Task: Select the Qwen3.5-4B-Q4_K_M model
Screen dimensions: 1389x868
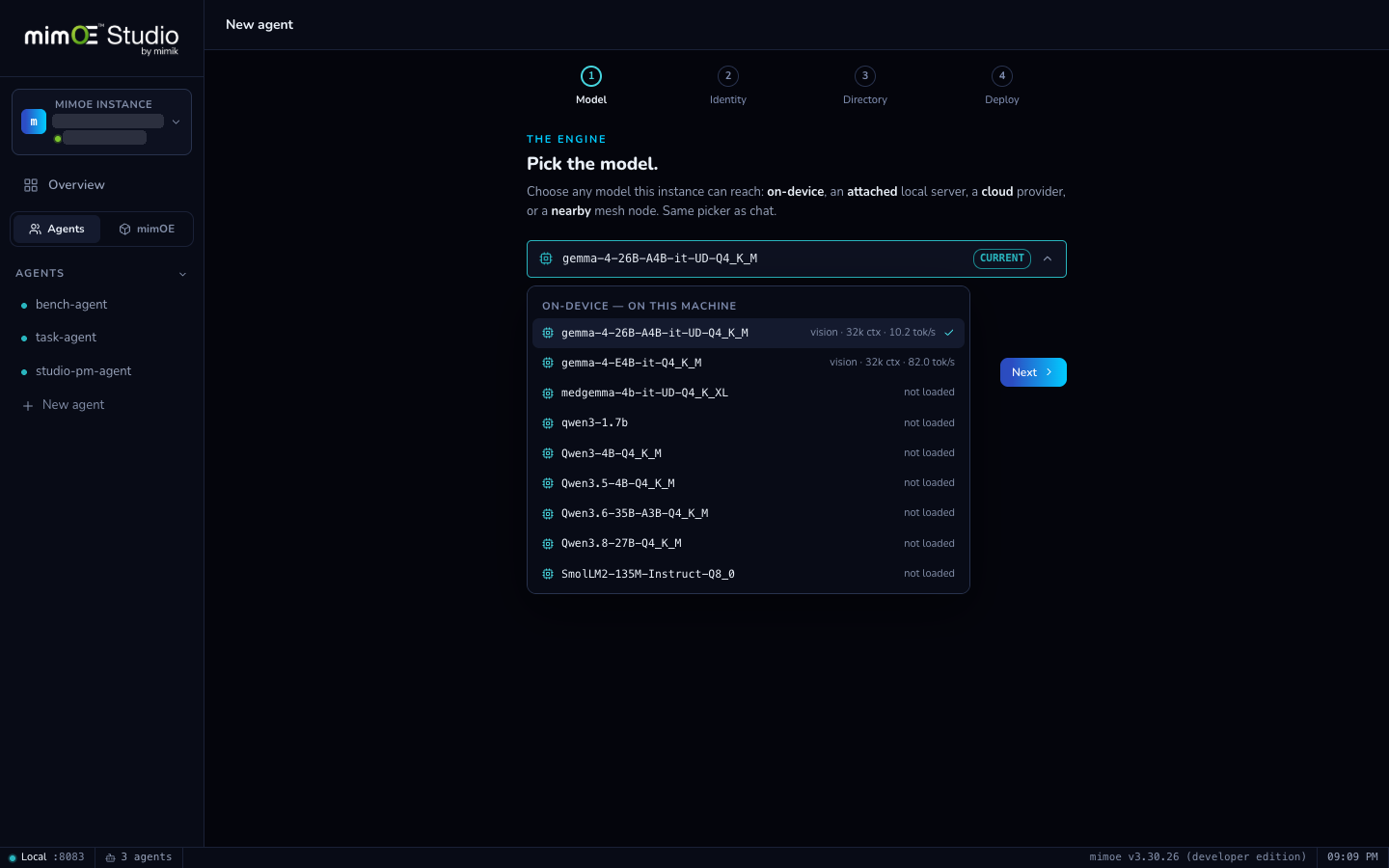Action: coord(749,483)
